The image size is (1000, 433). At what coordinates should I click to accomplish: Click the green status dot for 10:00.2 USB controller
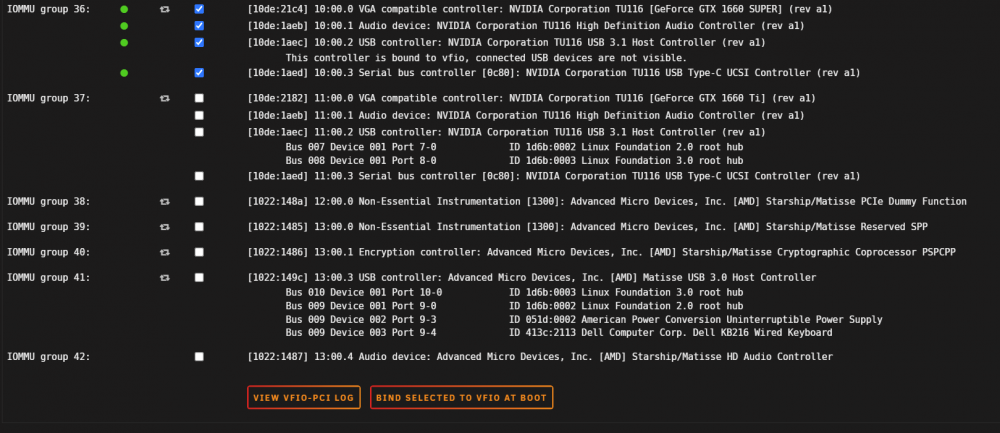(x=124, y=43)
